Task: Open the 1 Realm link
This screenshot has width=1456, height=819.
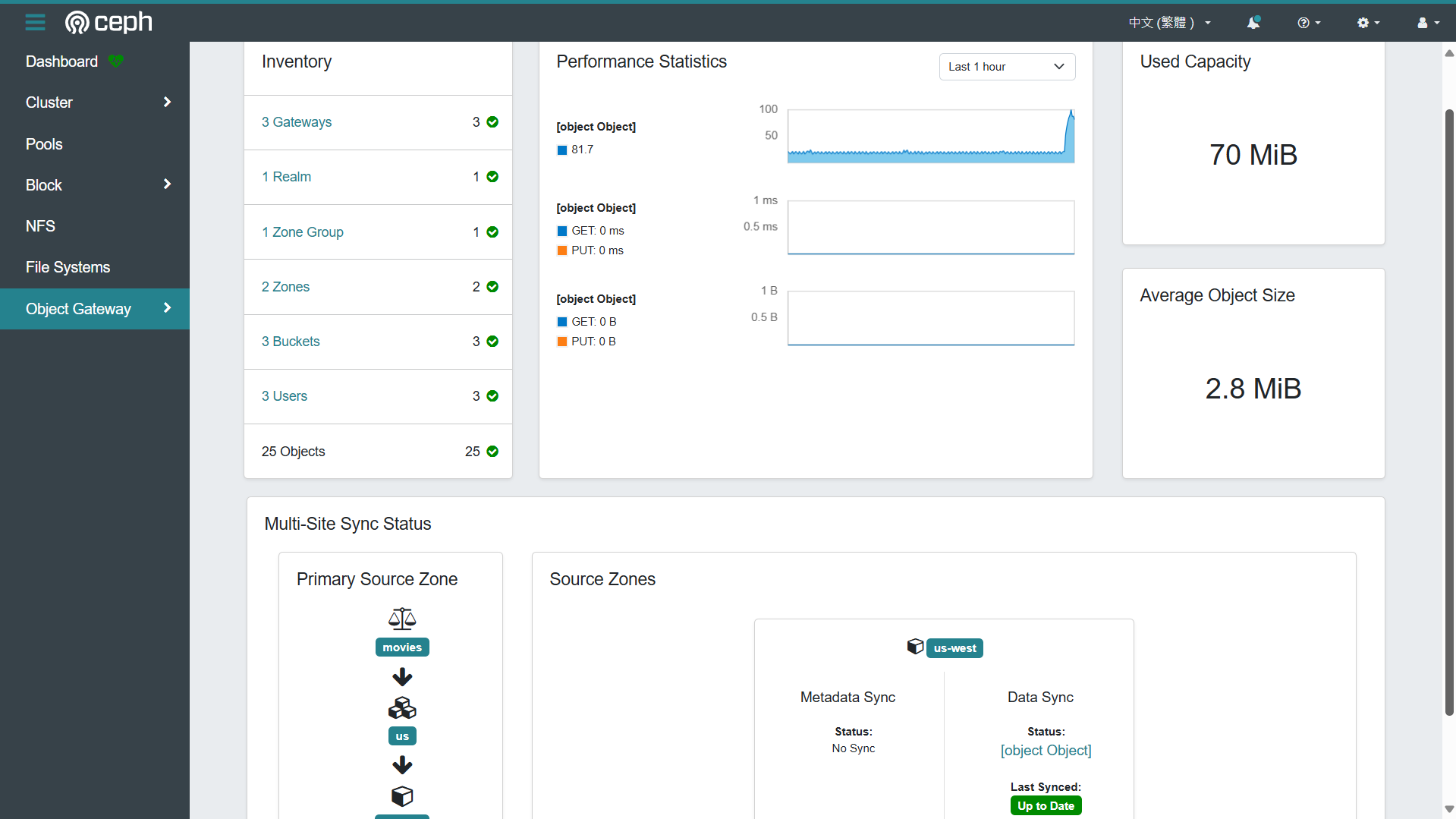Action: pos(286,177)
